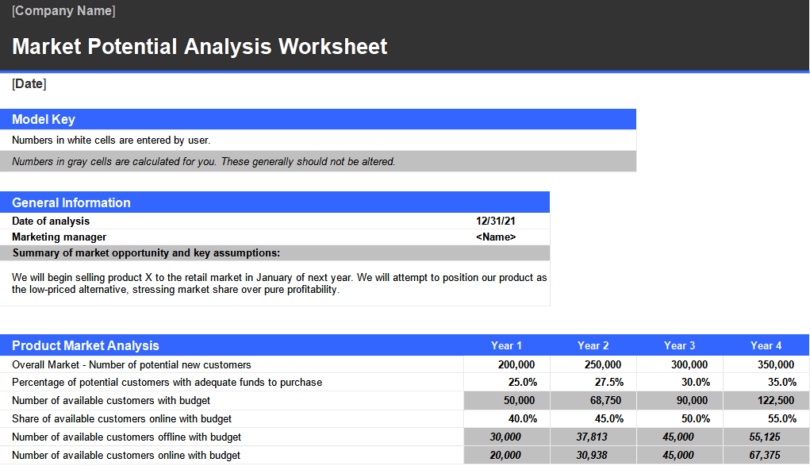The height and width of the screenshot is (466, 810).
Task: Click the 25.0% cell
Action: coord(507,382)
